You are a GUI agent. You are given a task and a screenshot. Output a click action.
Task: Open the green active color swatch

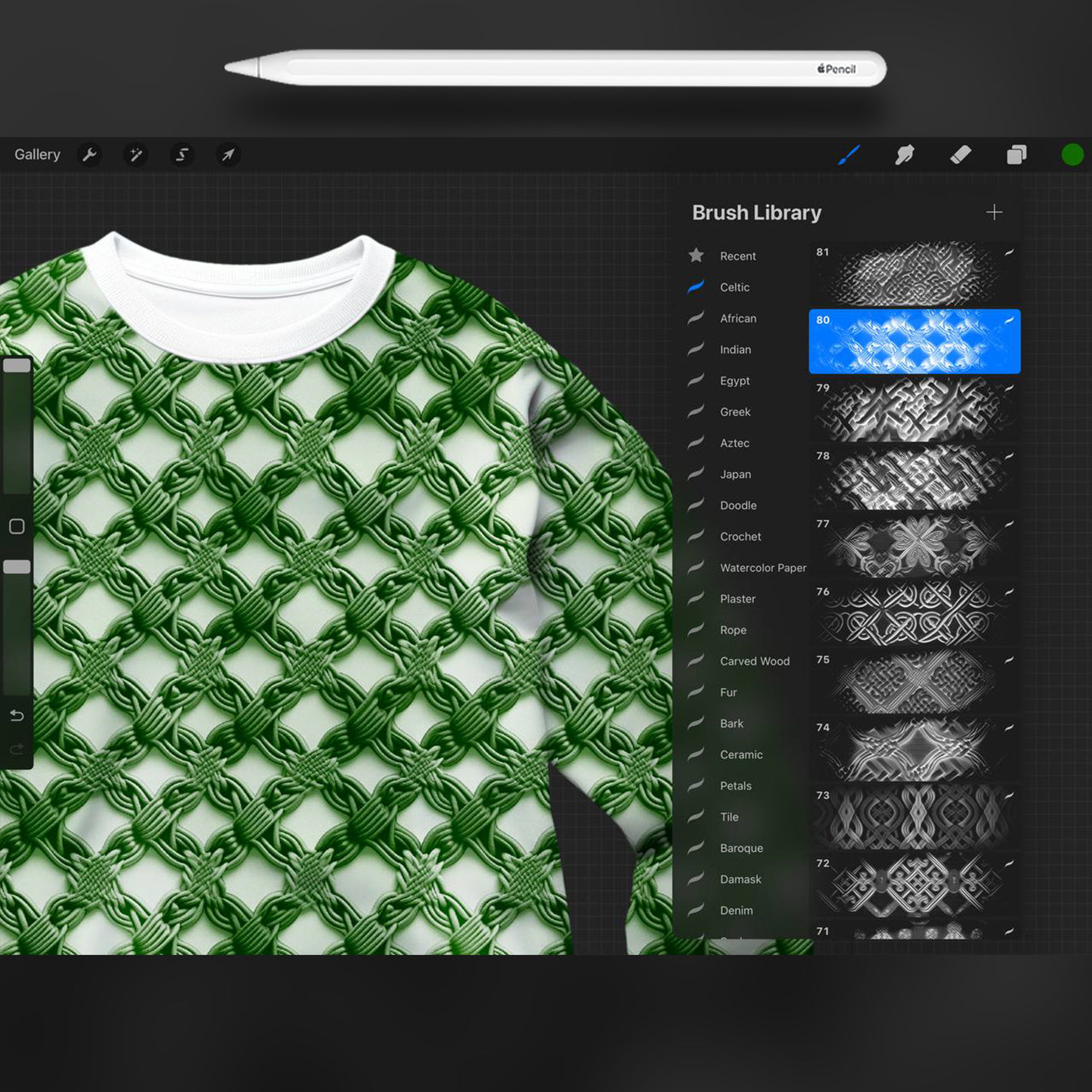pos(1072,154)
